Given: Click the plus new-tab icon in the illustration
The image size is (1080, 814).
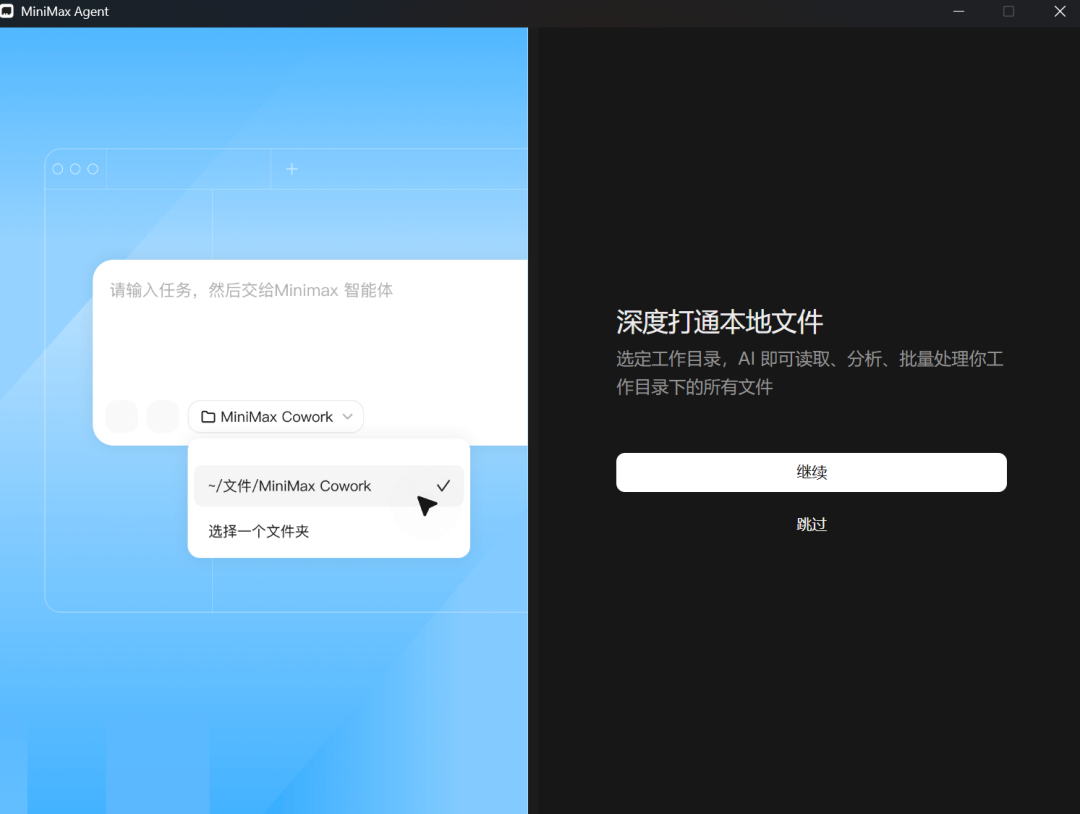Looking at the screenshot, I should [291, 168].
